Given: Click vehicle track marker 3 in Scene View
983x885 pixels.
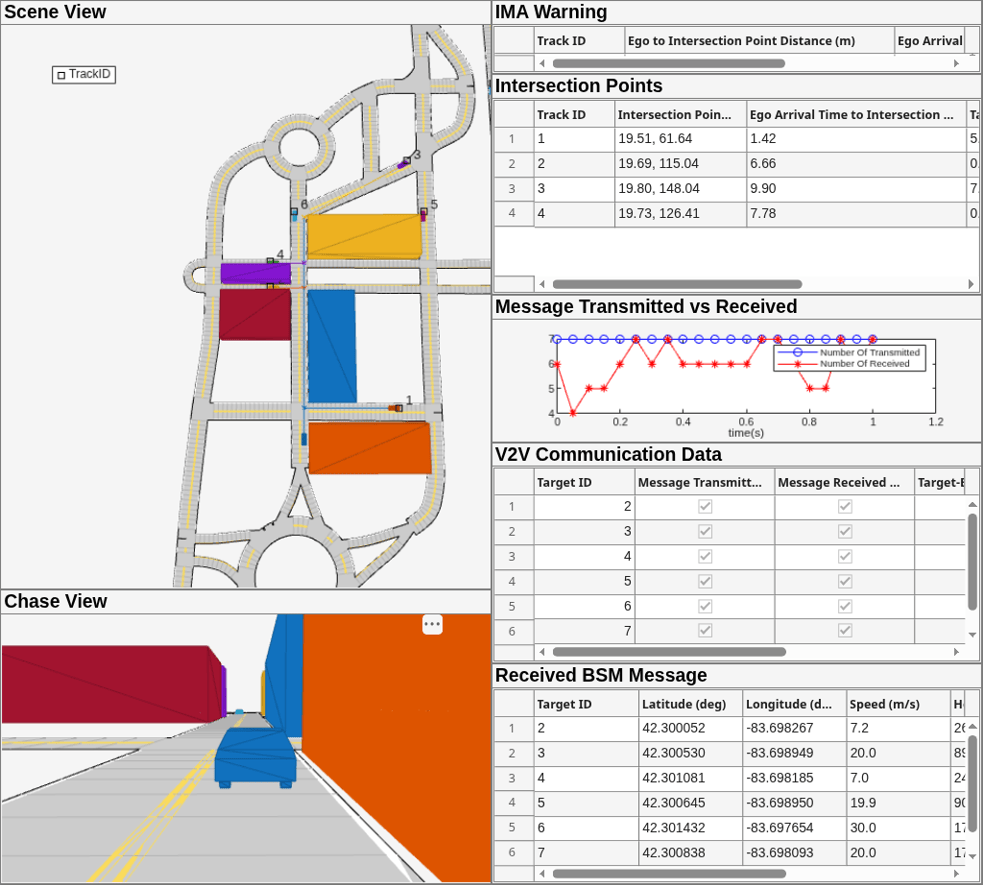Looking at the screenshot, I should [x=407, y=161].
